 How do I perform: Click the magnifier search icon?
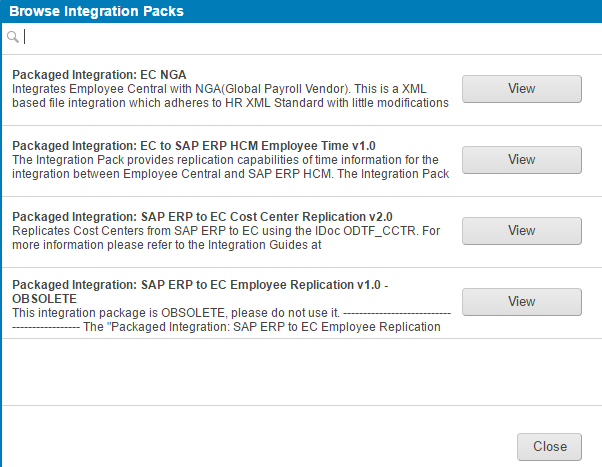point(13,37)
